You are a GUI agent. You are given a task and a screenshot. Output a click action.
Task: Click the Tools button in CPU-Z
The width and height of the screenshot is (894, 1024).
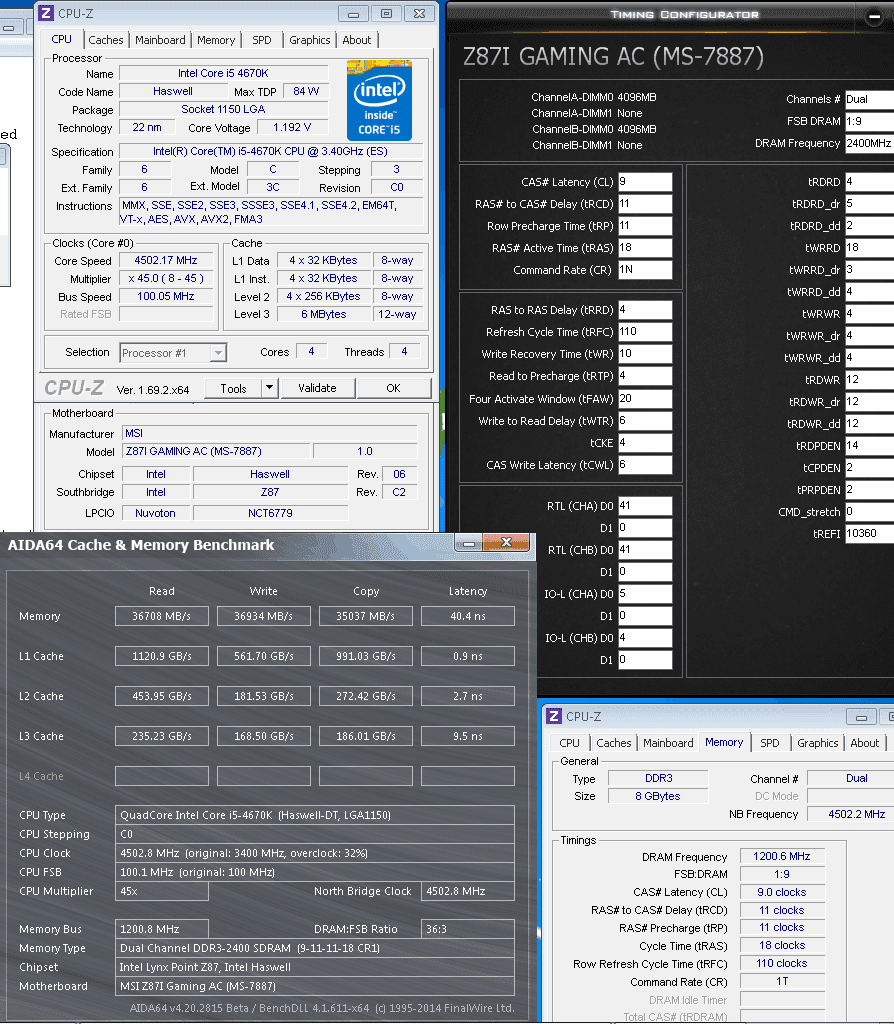pyautogui.click(x=233, y=388)
